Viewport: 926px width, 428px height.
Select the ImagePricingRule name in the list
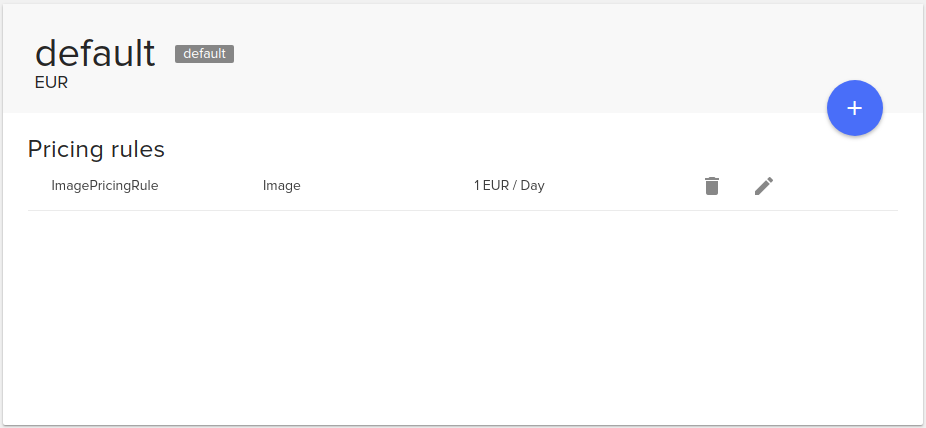point(105,185)
